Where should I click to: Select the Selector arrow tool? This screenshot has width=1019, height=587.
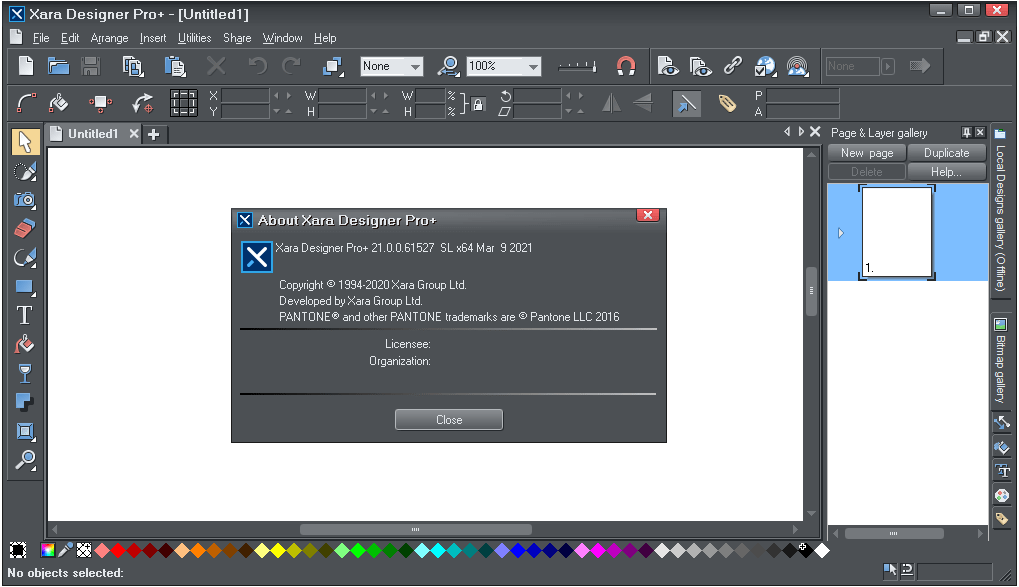click(x=25, y=142)
